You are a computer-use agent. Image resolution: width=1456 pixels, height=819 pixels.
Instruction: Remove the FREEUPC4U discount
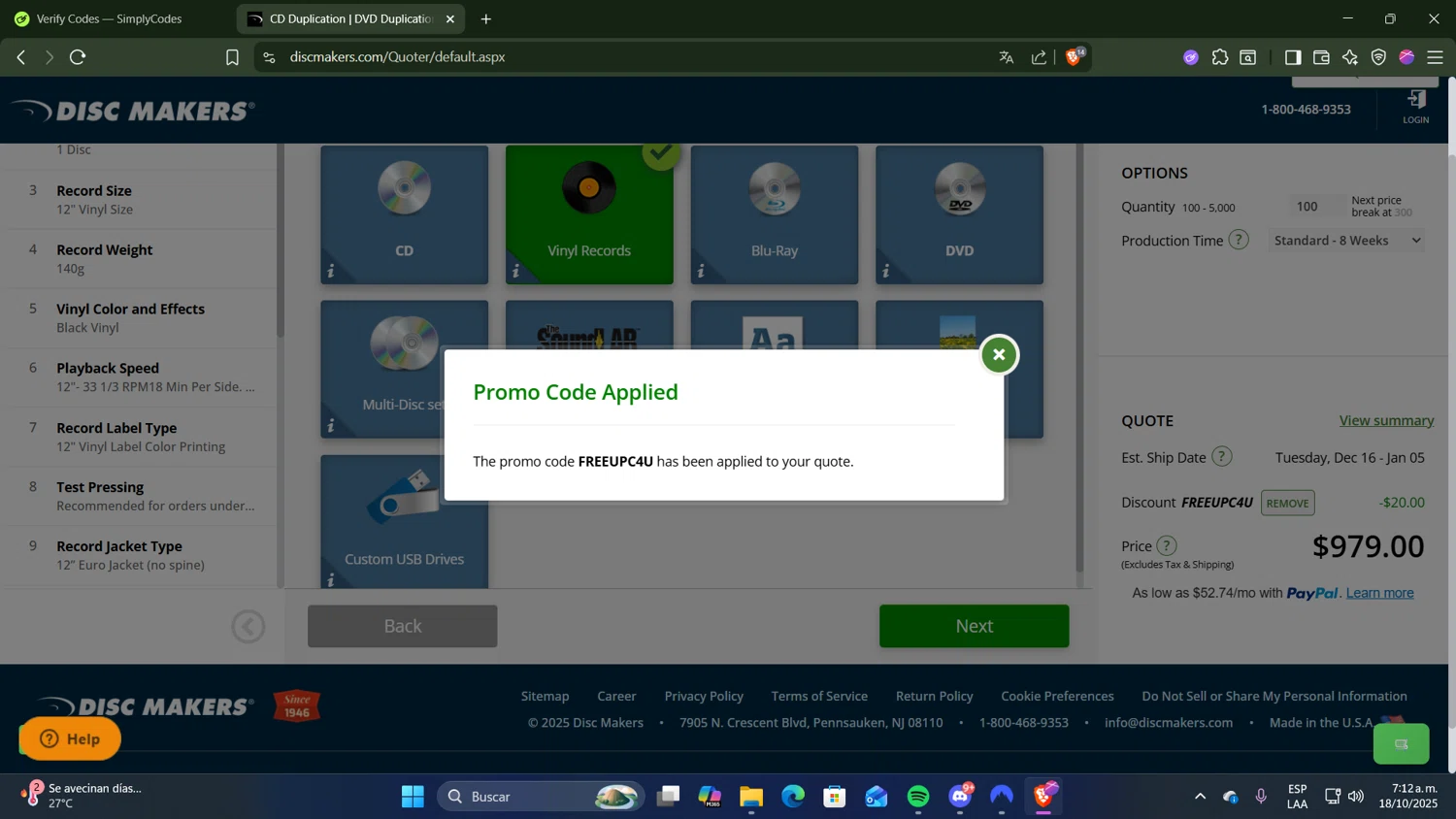tap(1287, 503)
